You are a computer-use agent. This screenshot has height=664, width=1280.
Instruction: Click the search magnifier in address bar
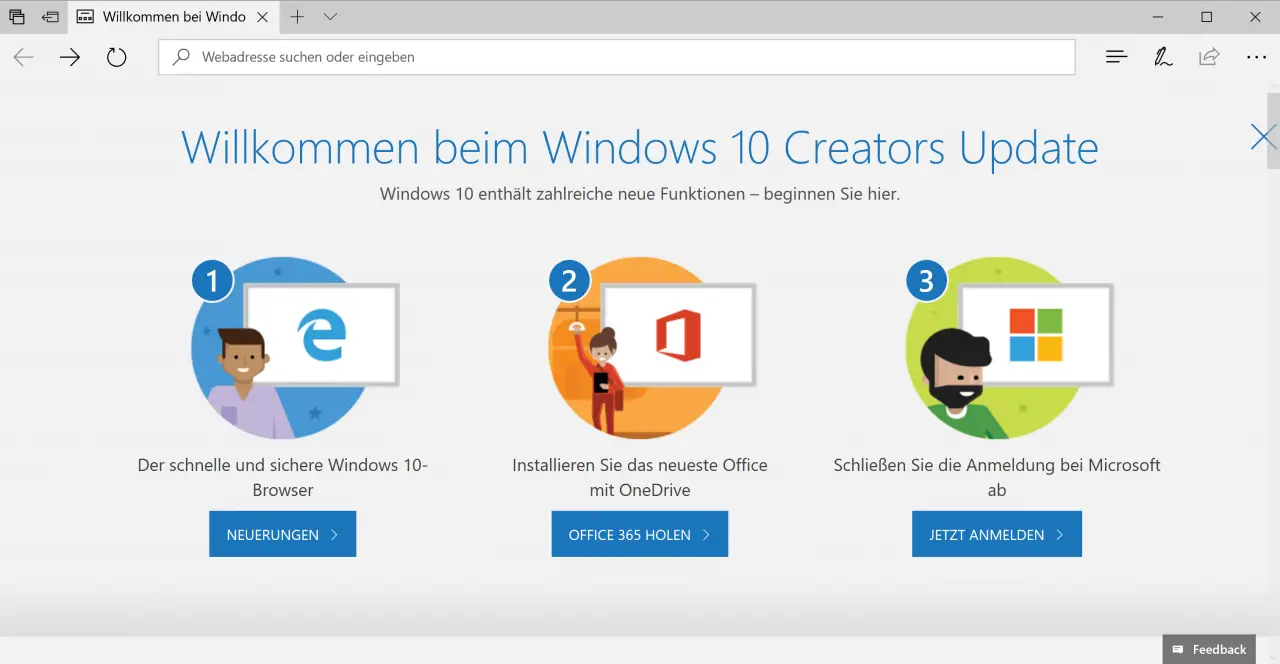[181, 57]
